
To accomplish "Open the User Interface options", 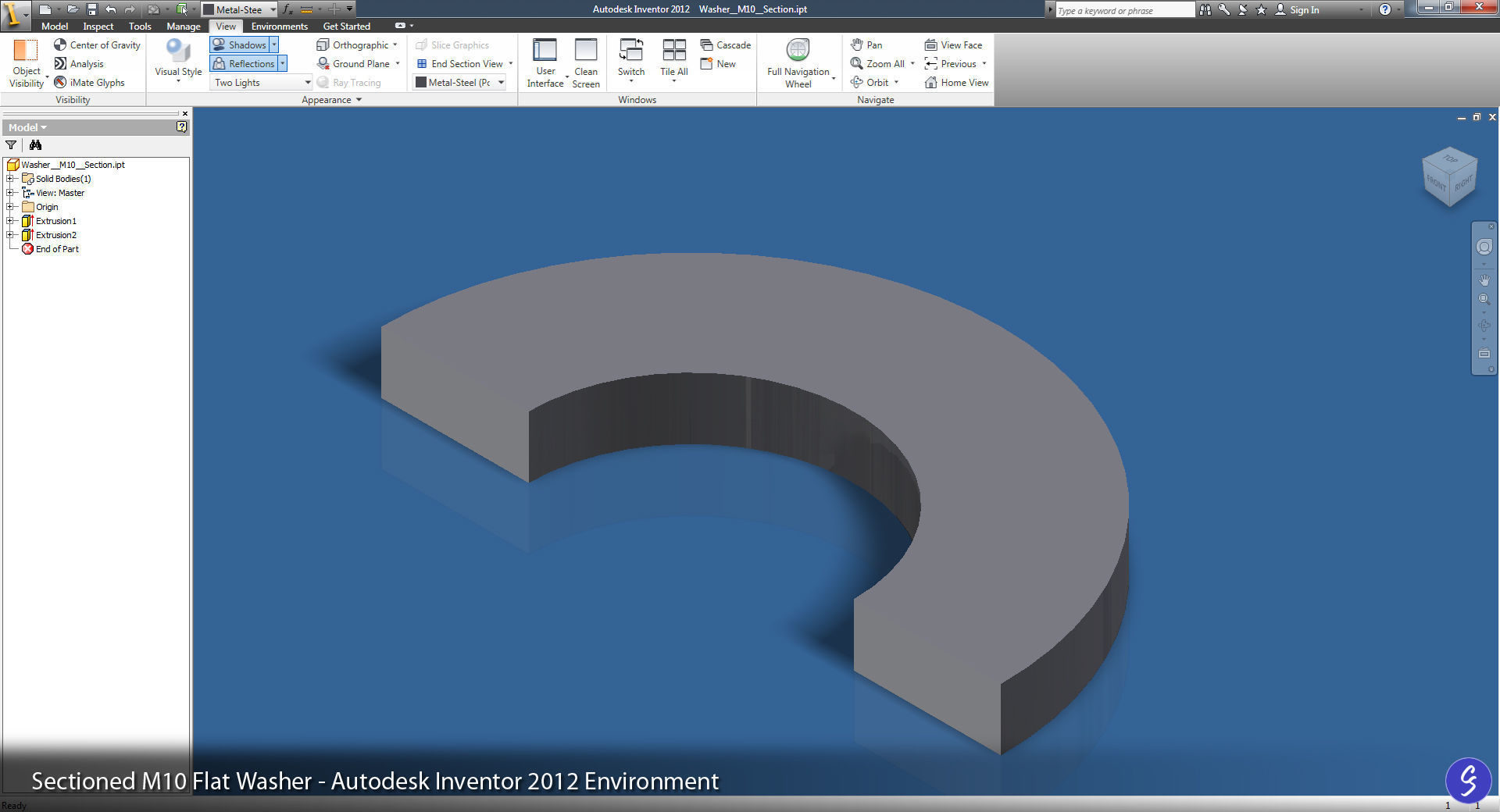I will pos(545,63).
